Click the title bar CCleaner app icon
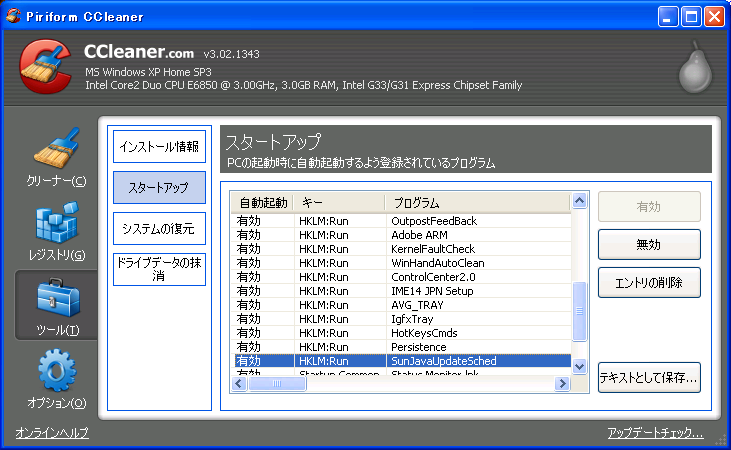Screen dimensions: 731x450 coord(14,16)
